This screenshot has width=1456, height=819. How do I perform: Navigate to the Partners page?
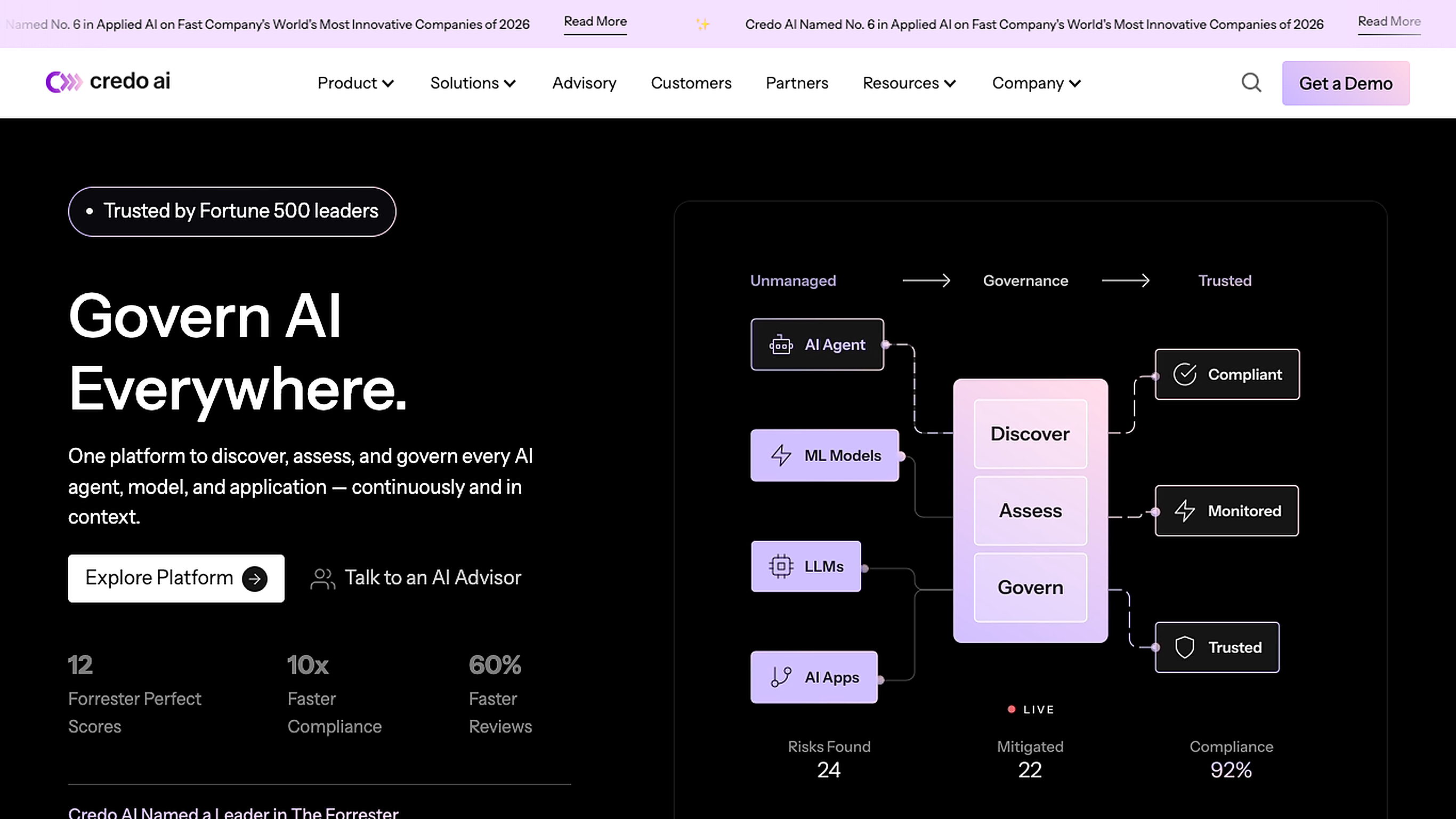[x=797, y=83]
